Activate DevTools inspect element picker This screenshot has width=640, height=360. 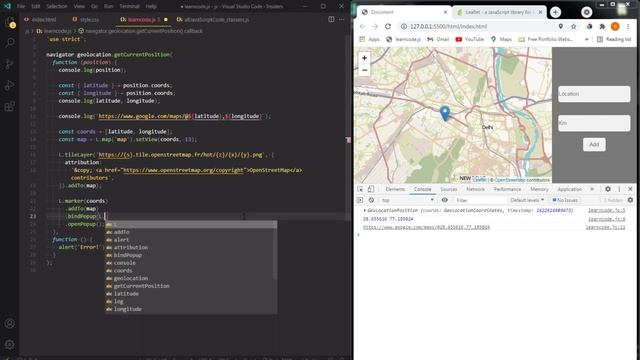coord(360,189)
